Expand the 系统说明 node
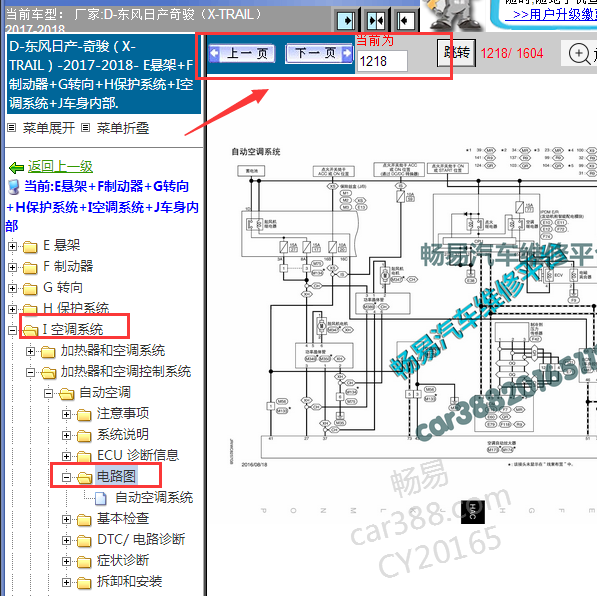This screenshot has height=596, width=597. pos(66,435)
